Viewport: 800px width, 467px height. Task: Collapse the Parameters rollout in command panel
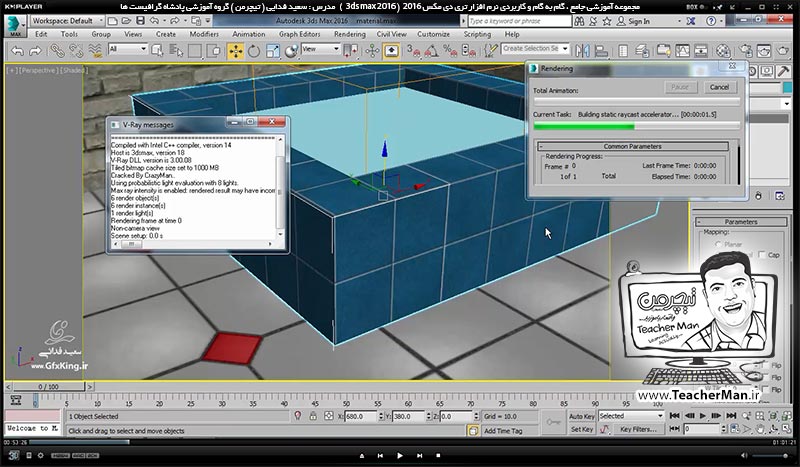[741, 222]
